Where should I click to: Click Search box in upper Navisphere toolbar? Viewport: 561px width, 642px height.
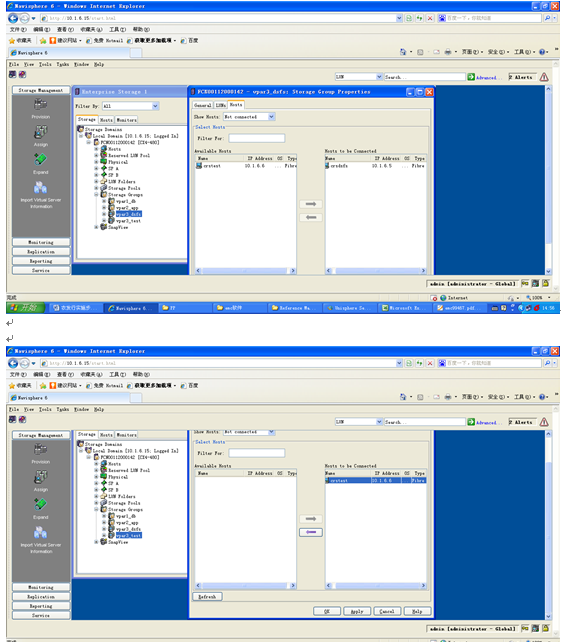tap(424, 77)
